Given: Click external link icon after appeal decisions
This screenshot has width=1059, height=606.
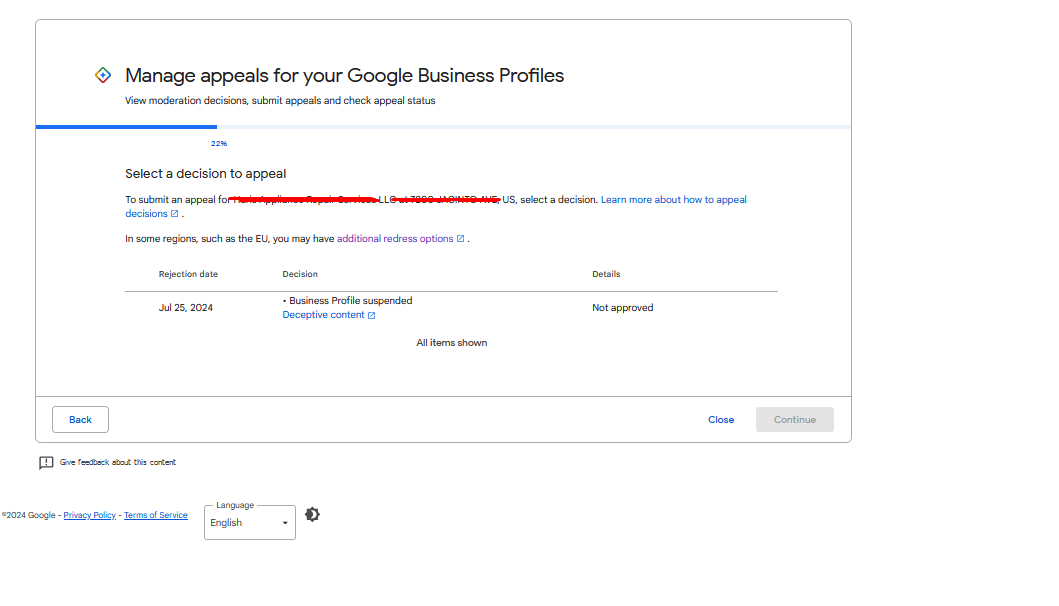Looking at the screenshot, I should click(174, 213).
